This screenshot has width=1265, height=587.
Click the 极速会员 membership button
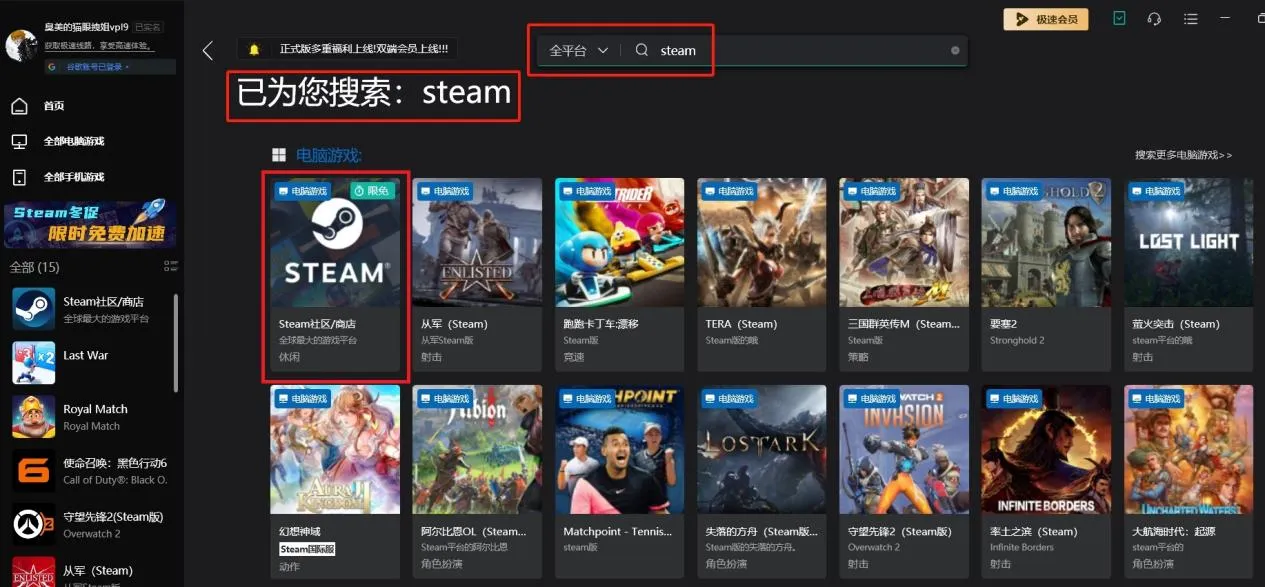1045,19
